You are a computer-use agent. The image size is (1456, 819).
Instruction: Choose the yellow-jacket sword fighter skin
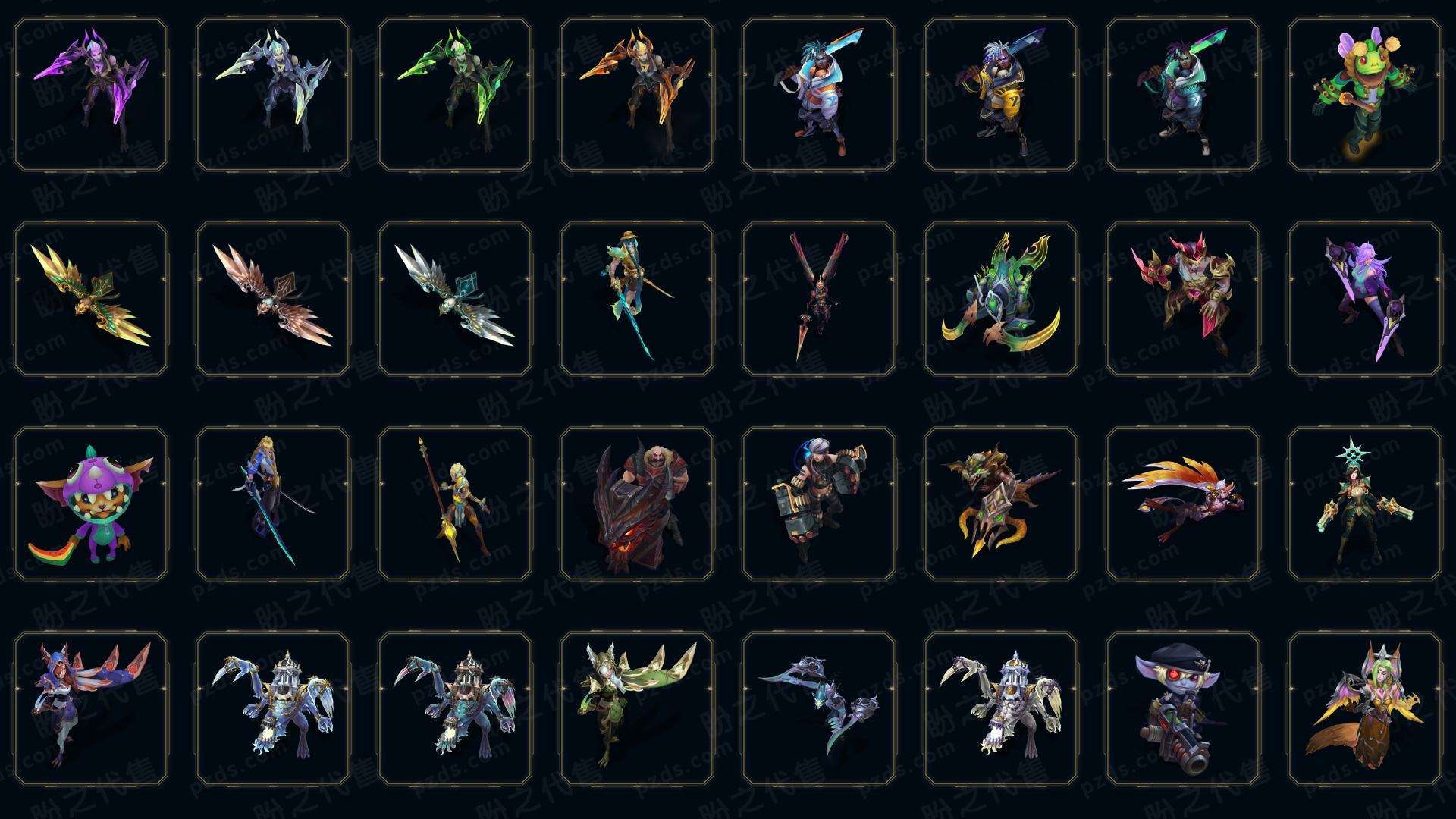pyautogui.click(x=1001, y=95)
